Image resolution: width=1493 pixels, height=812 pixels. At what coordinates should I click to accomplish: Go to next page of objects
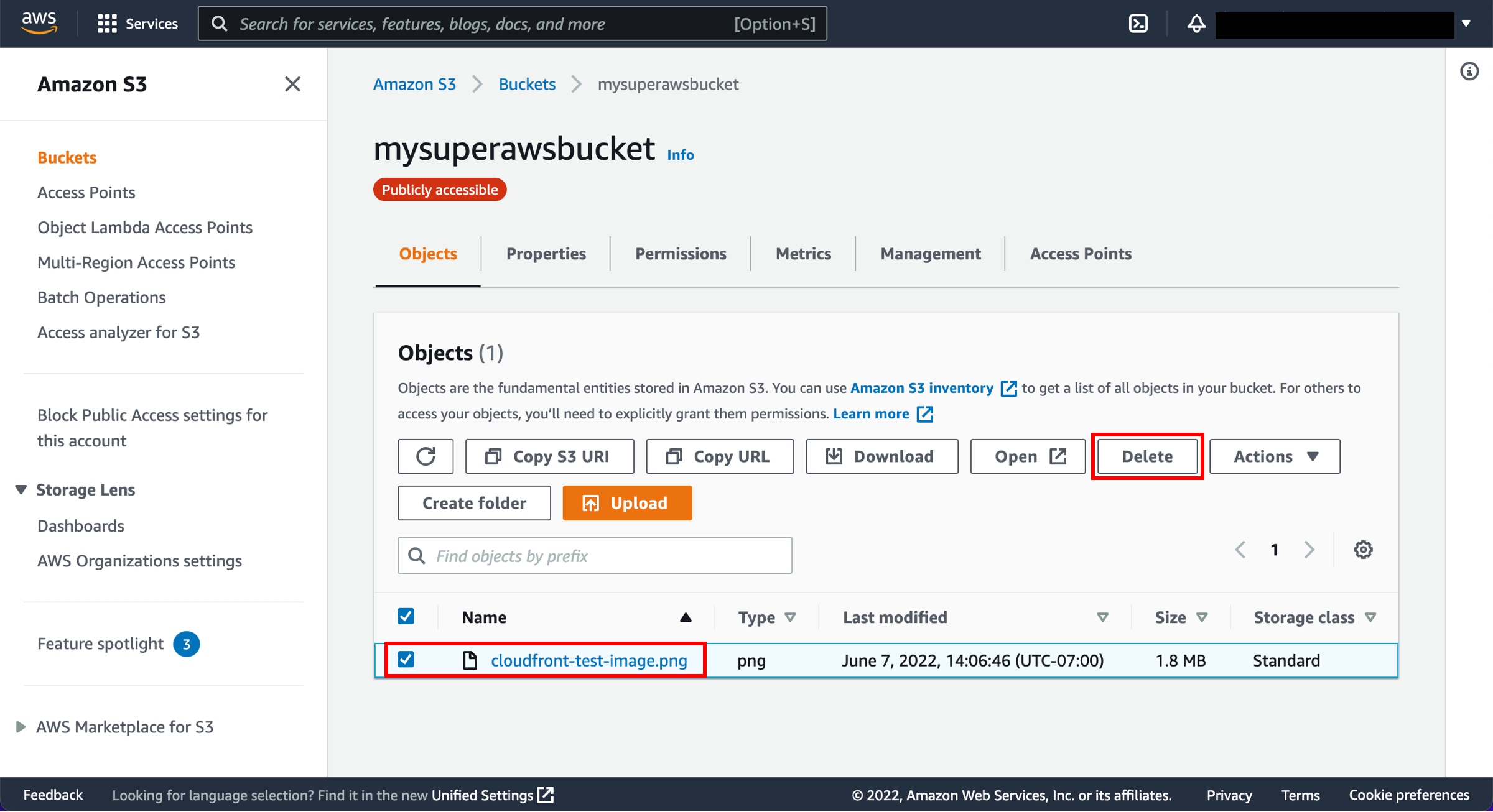point(1309,550)
